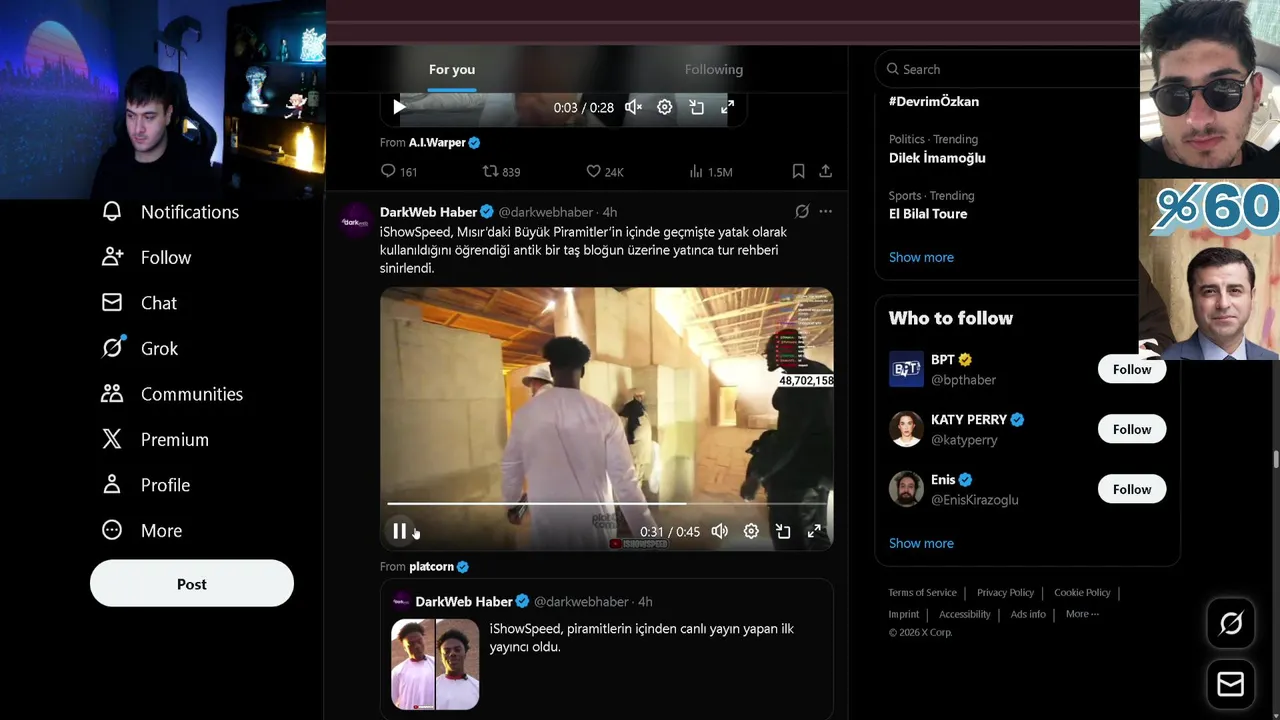Open the Terms of Service link
1280x720 pixels.
[x=922, y=593]
